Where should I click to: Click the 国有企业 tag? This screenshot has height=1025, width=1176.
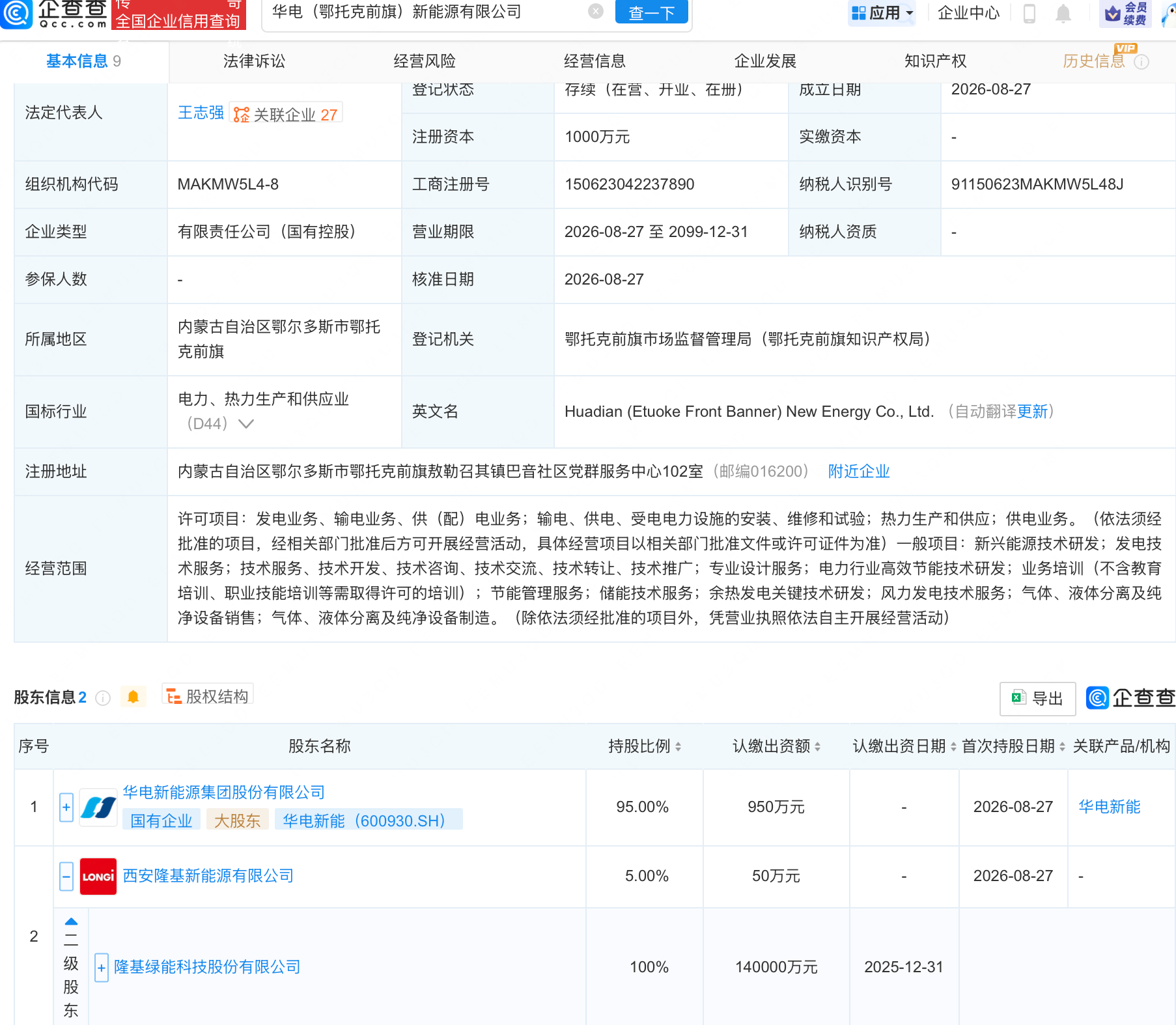[x=161, y=821]
